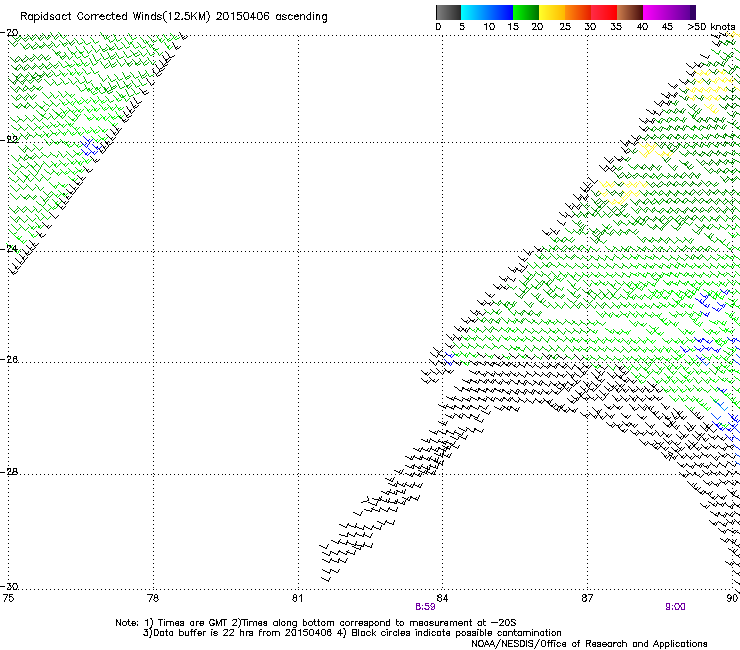Click the '81' longitude axis label
This screenshot has height=650, width=740.
297,598
